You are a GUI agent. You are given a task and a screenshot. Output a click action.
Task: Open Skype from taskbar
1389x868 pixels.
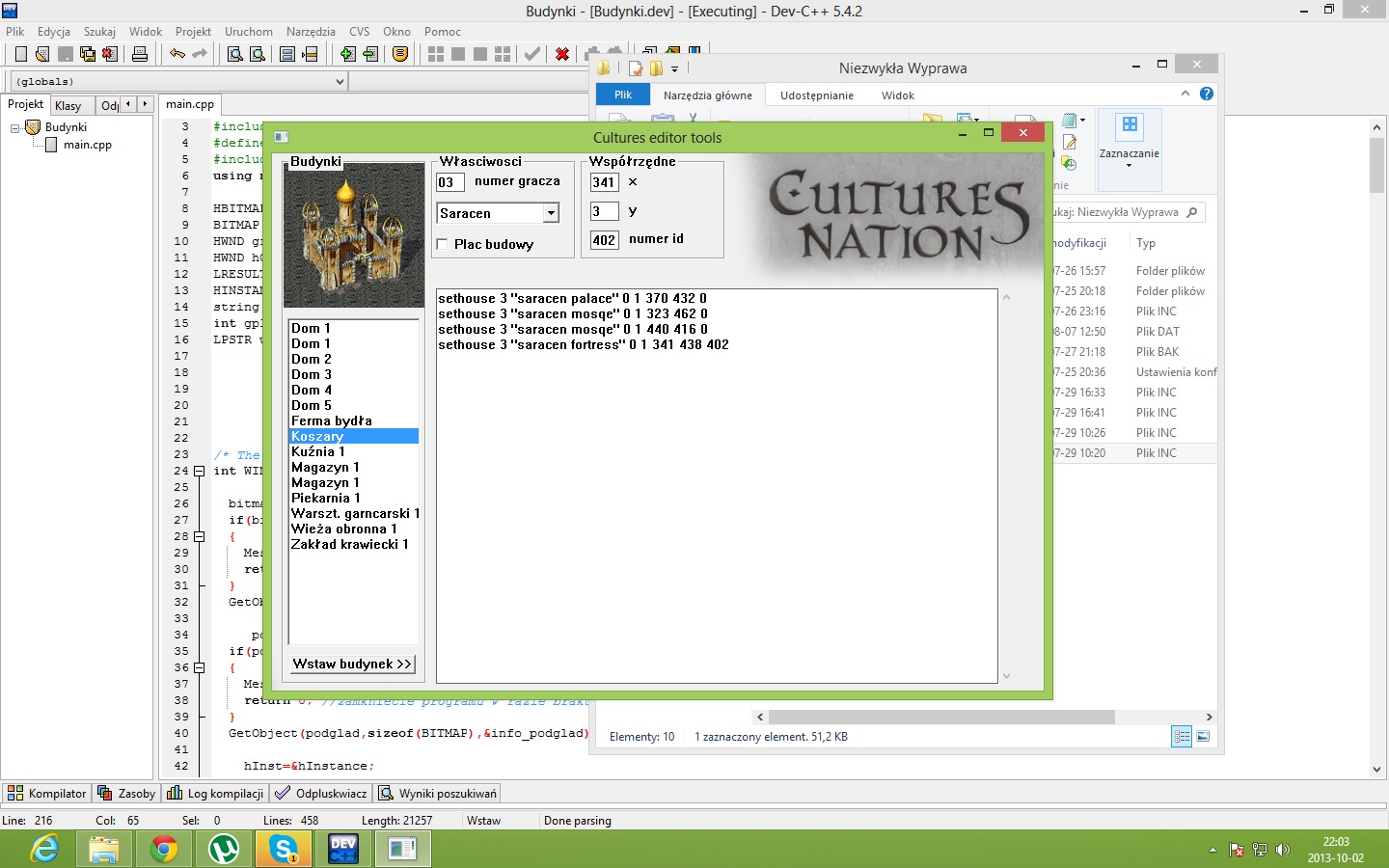pyautogui.click(x=284, y=849)
